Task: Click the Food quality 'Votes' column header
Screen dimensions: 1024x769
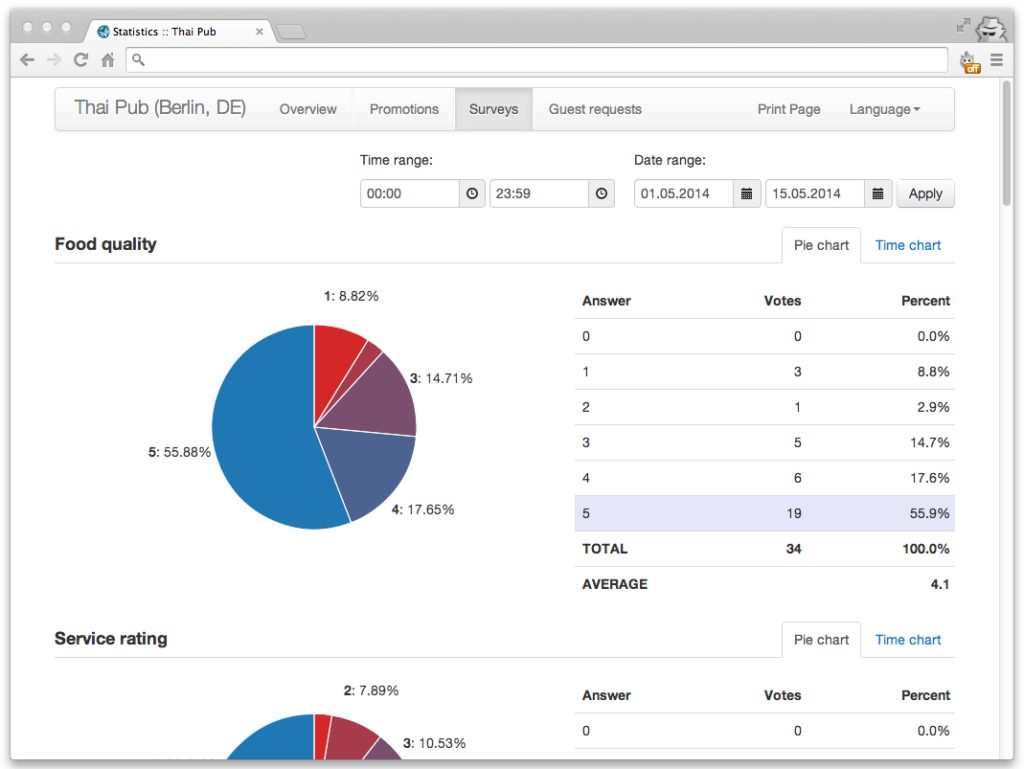Action: pos(782,301)
